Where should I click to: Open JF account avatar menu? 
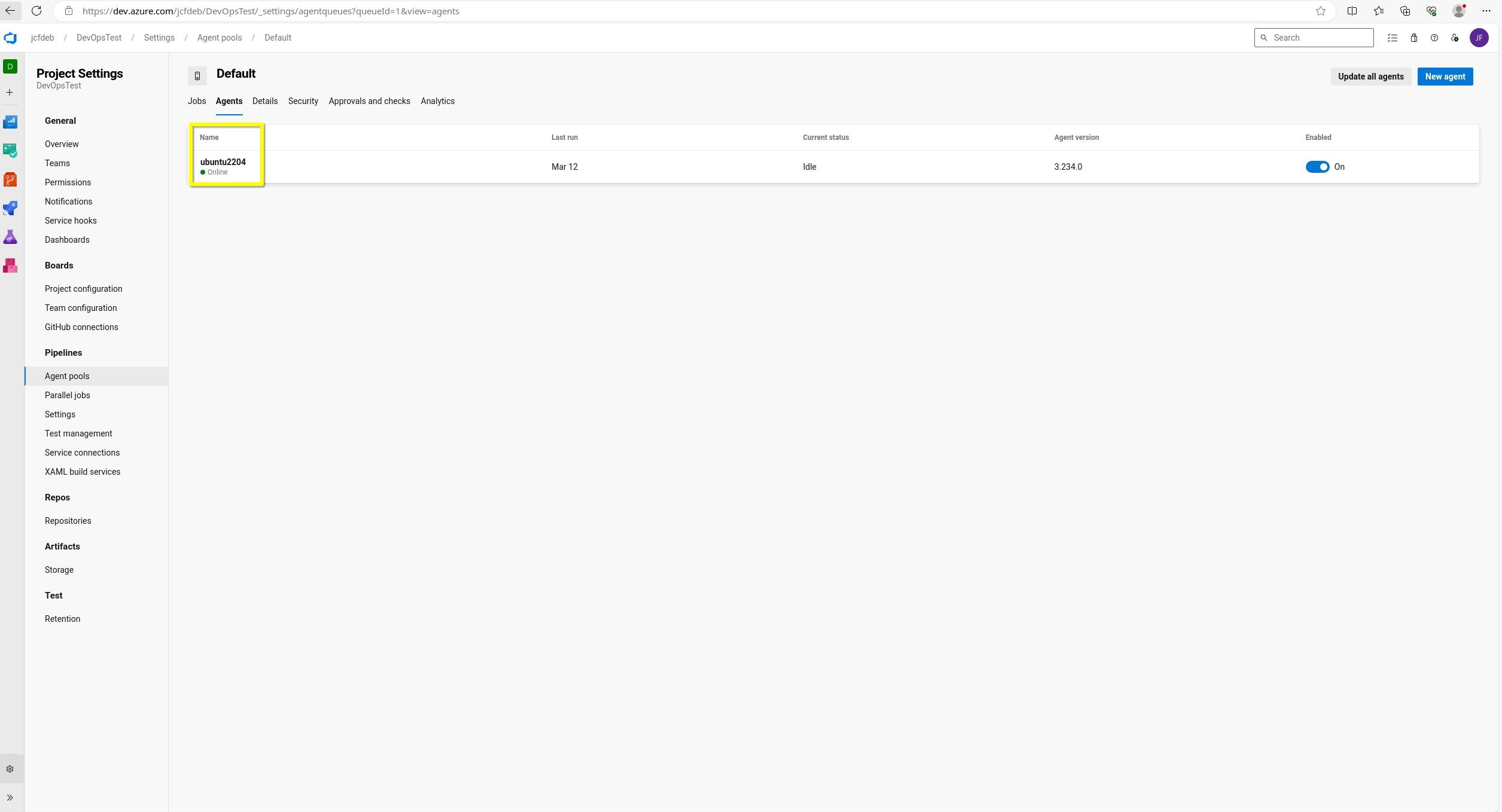(1479, 38)
